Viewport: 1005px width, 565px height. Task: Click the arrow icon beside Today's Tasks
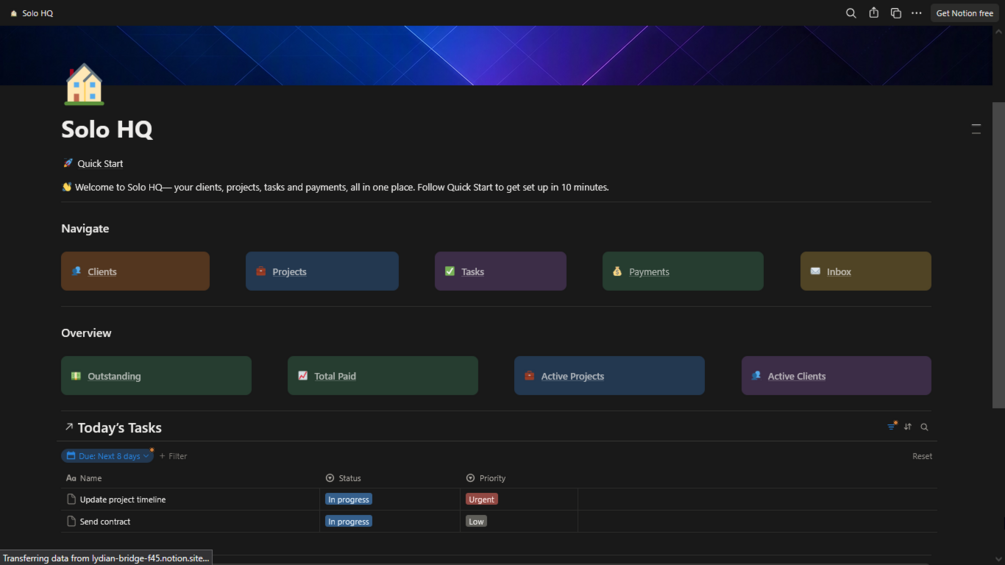(x=69, y=427)
